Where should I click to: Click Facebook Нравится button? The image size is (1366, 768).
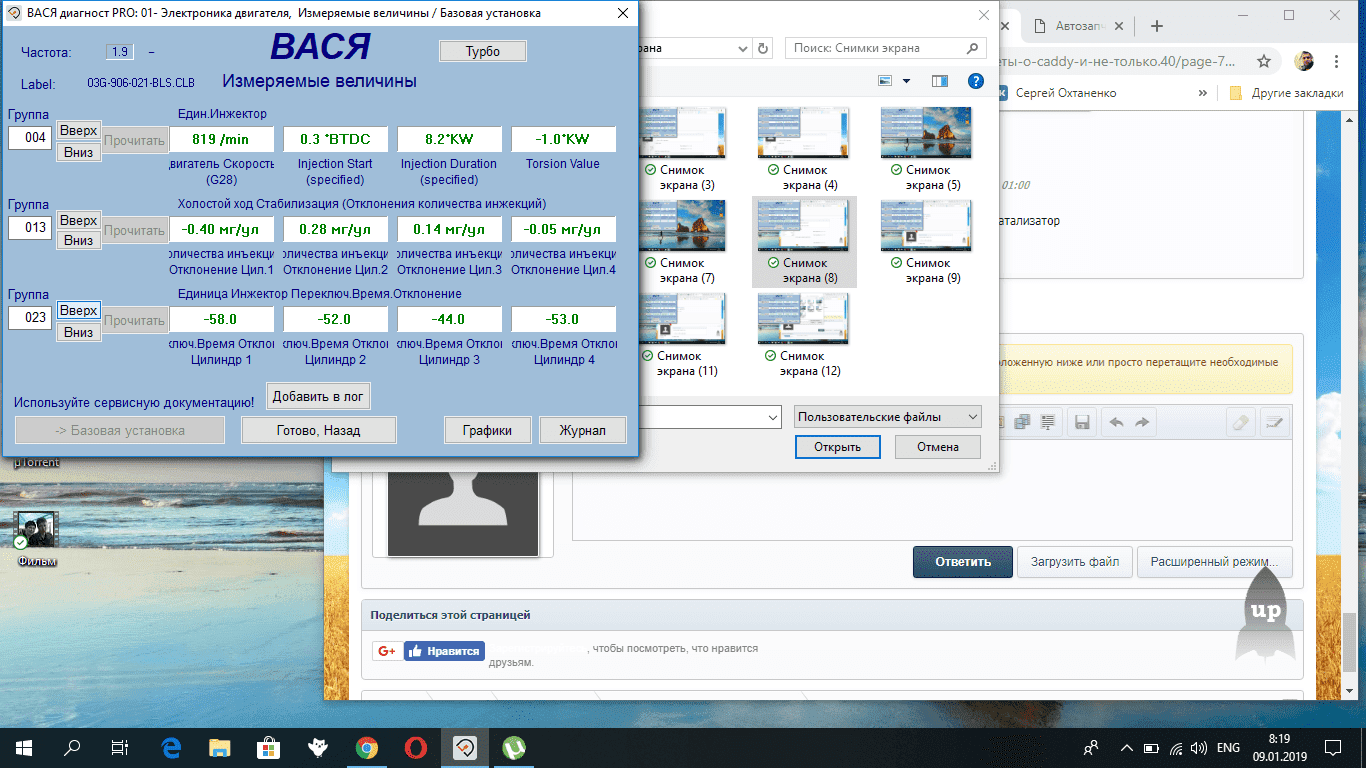(x=444, y=651)
